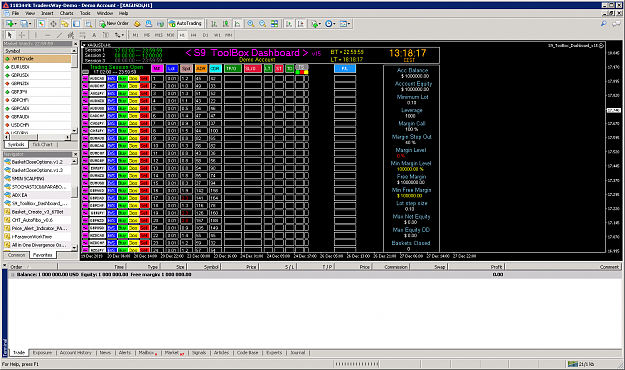Click the Zoom In magnifier icon
625x370 pixels.
coord(251,24)
